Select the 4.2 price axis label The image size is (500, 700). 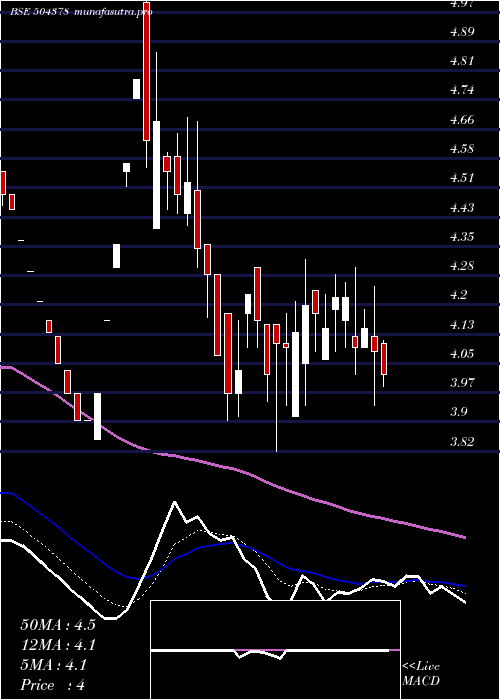tap(458, 295)
